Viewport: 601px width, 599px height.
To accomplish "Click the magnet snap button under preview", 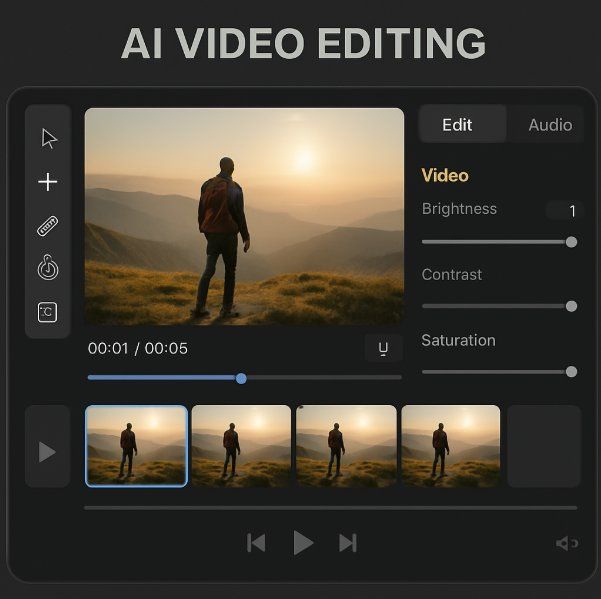I will click(383, 348).
